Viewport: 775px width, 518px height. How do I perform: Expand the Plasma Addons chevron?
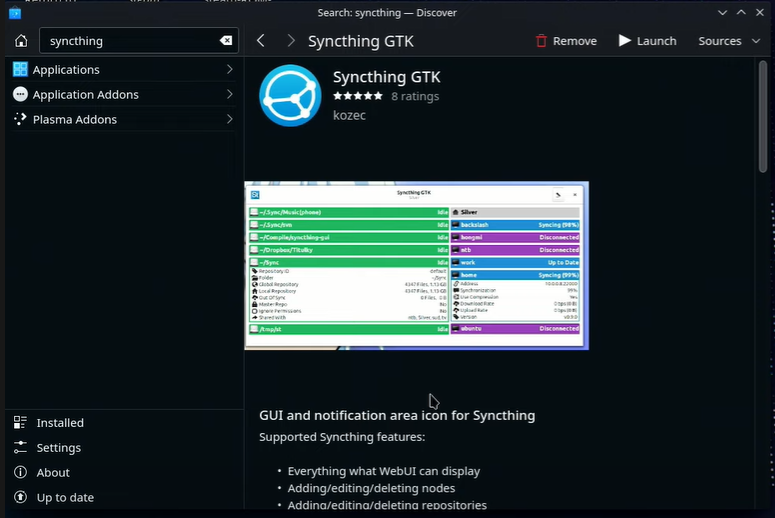[229, 119]
